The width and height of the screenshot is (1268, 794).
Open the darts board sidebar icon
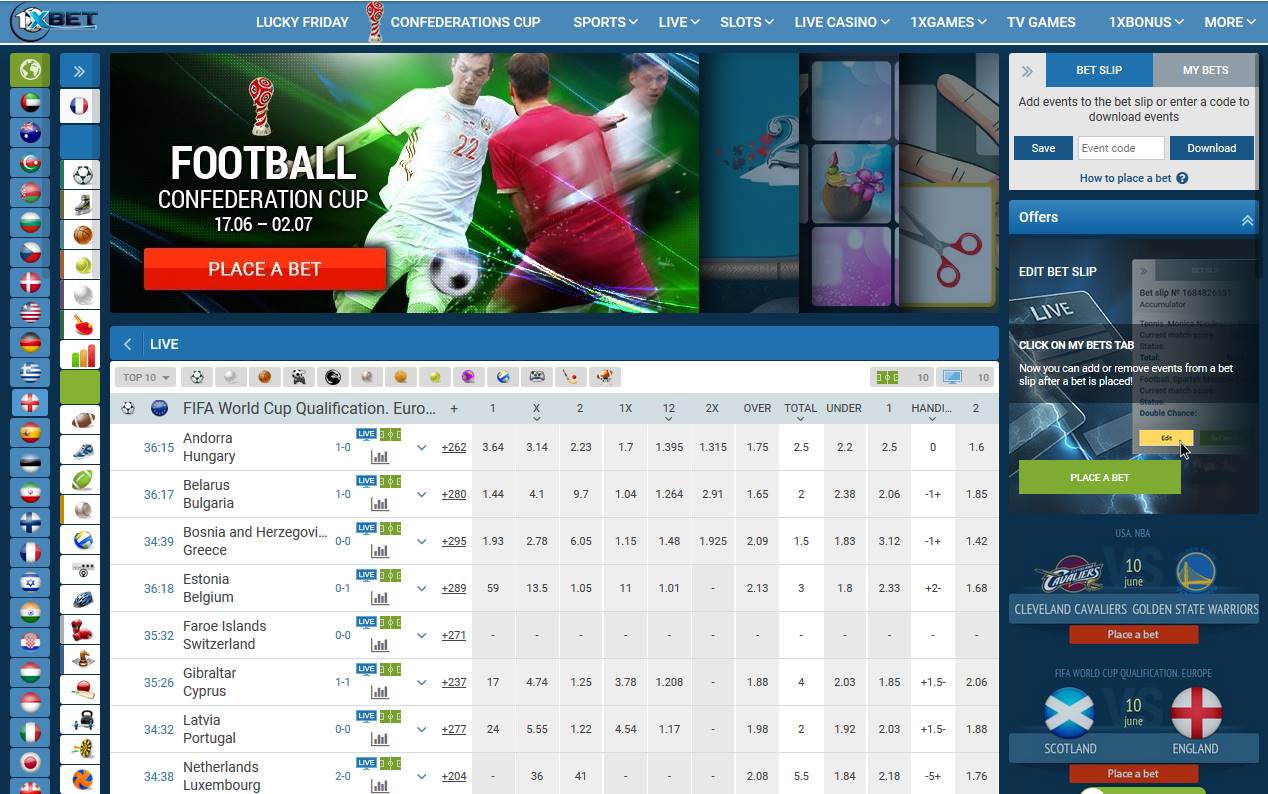83,749
